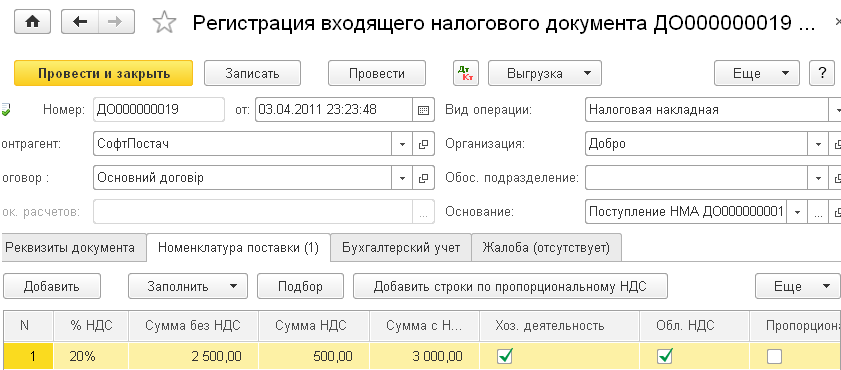Image resolution: width=841 pixels, height=370 pixels.
Task: Click the Подбор button
Action: 300,286
